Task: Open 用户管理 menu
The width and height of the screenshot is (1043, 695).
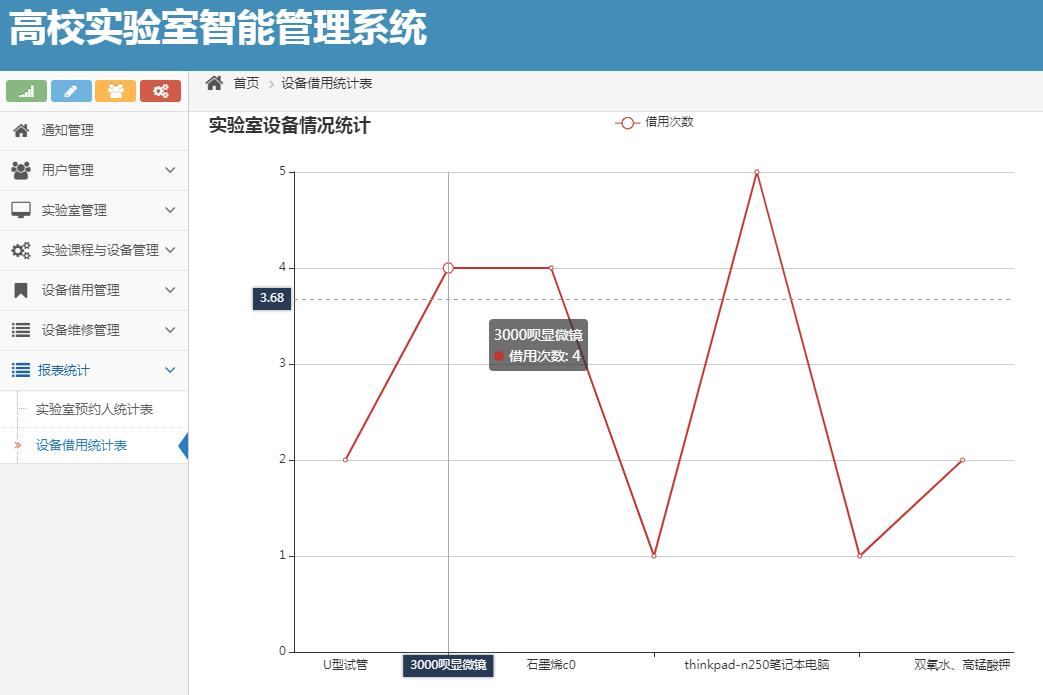Action: [94, 171]
